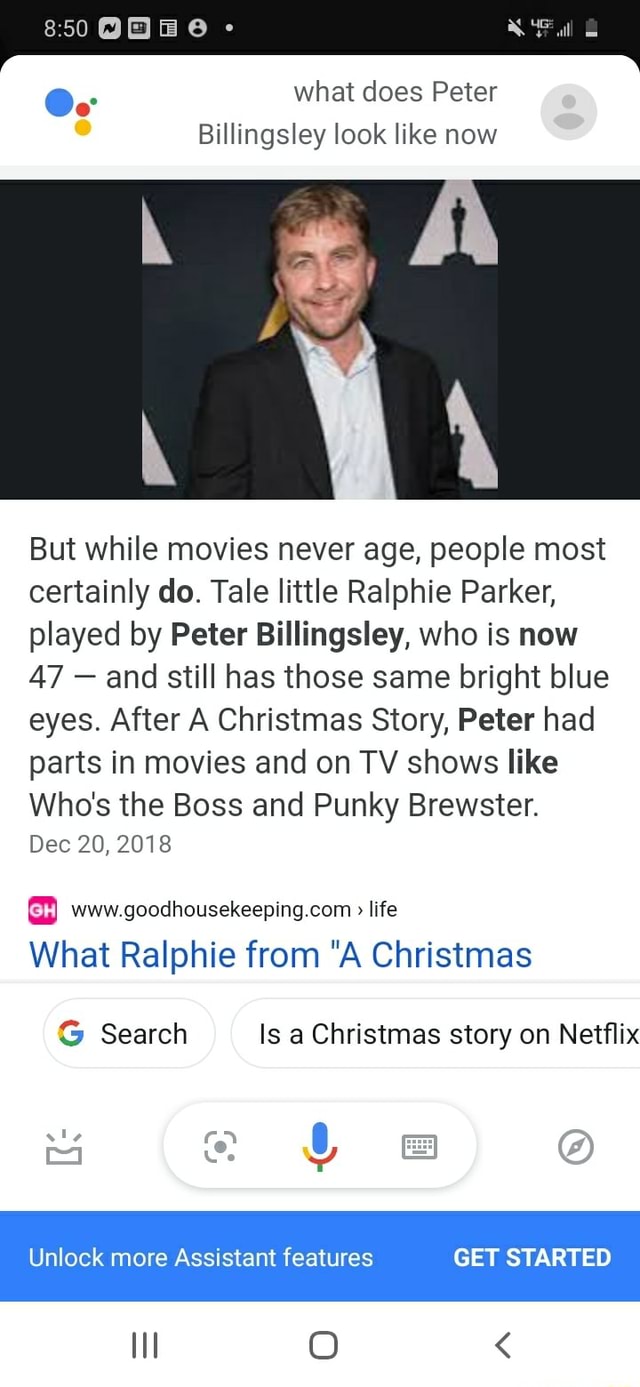
Task: Open the Assistant updates inbox icon
Action: (63, 1147)
